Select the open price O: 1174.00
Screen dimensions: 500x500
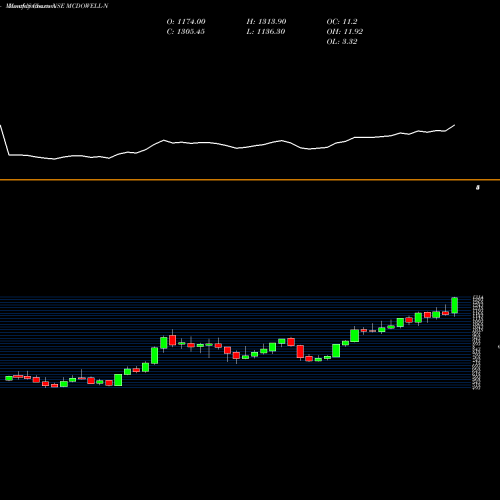pos(186,22)
